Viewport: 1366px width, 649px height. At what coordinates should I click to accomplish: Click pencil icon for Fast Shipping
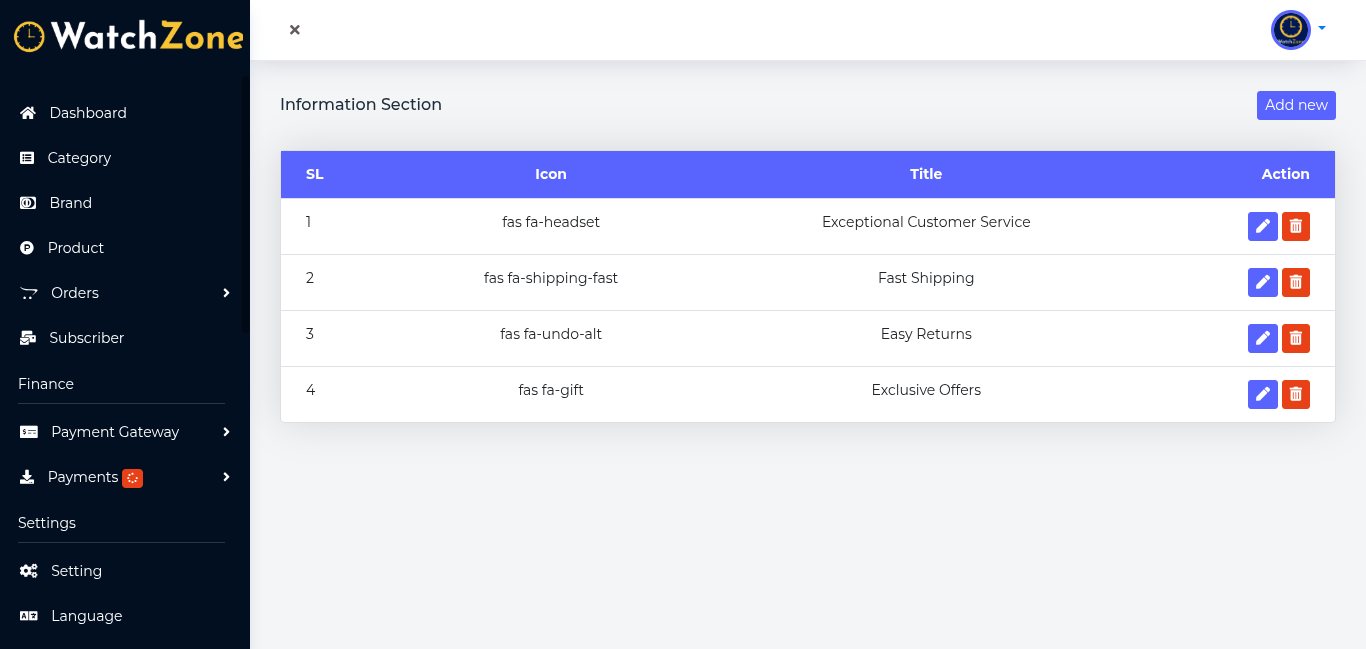[x=1262, y=283]
